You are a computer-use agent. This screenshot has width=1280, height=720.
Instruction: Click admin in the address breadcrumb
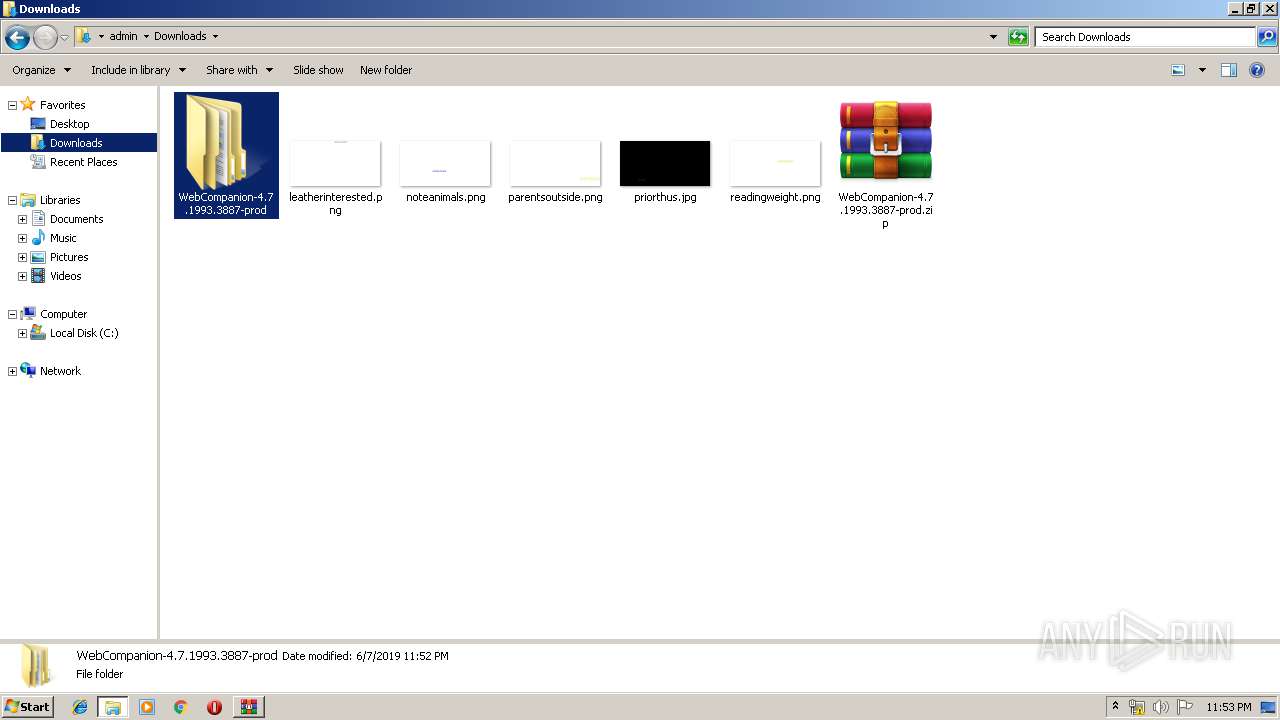point(123,36)
